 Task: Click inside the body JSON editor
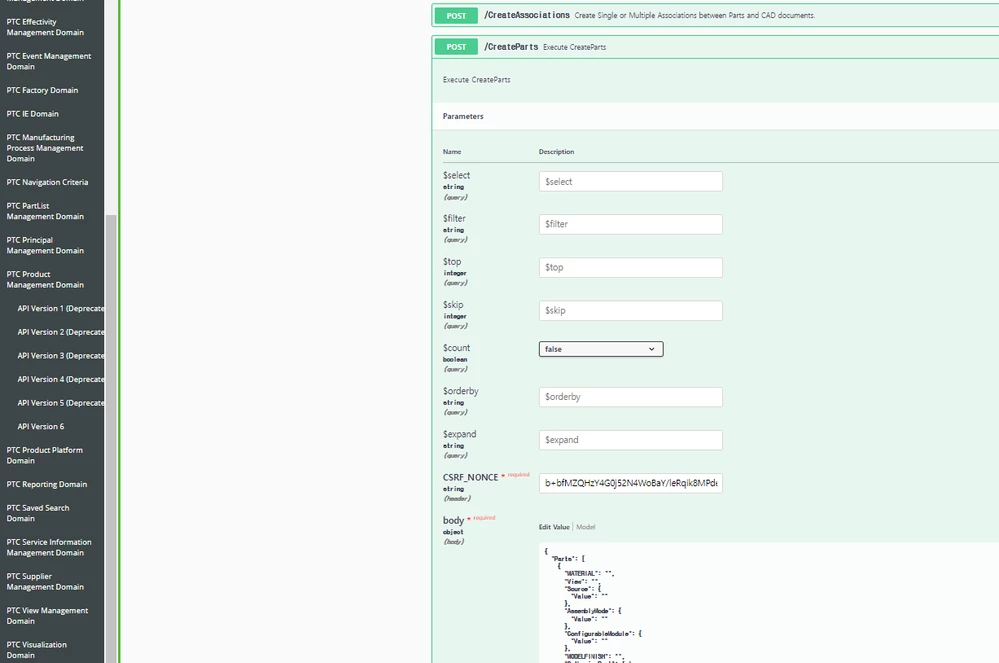click(x=768, y=602)
